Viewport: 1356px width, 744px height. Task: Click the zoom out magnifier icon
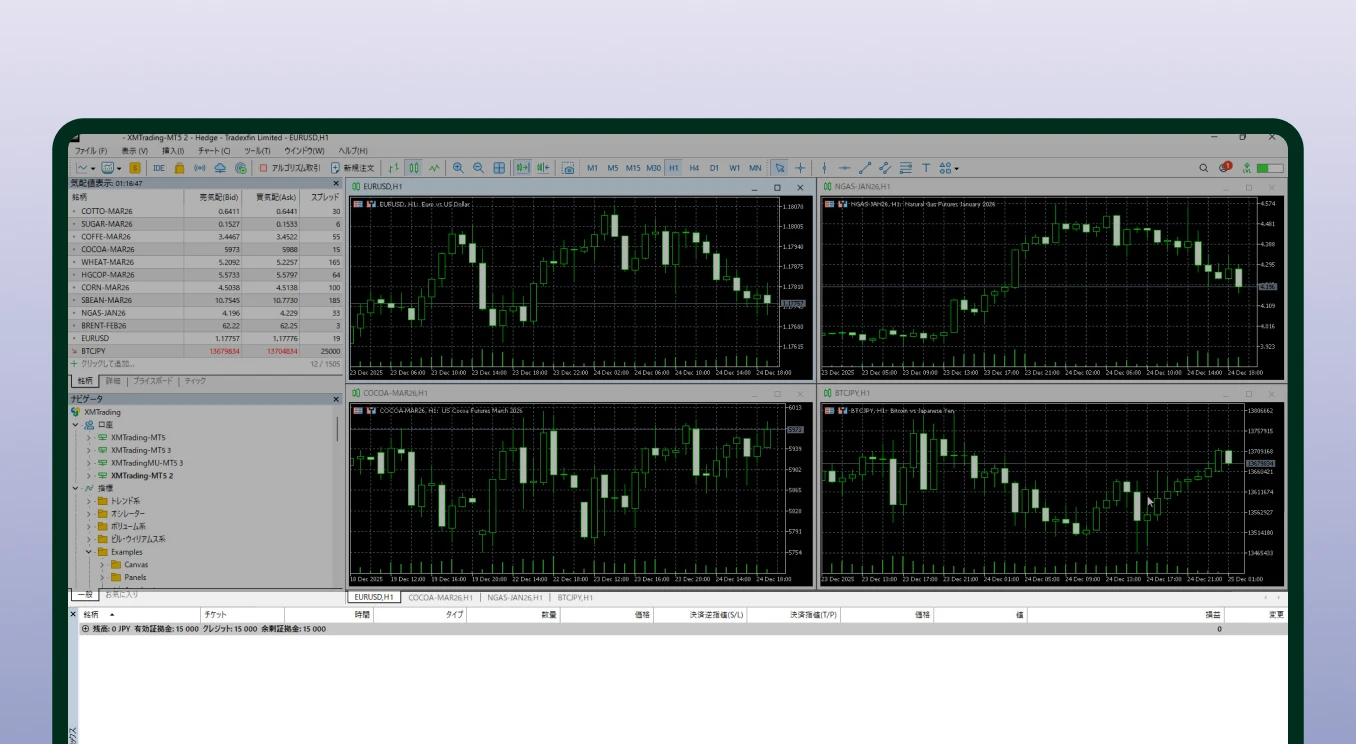479,167
